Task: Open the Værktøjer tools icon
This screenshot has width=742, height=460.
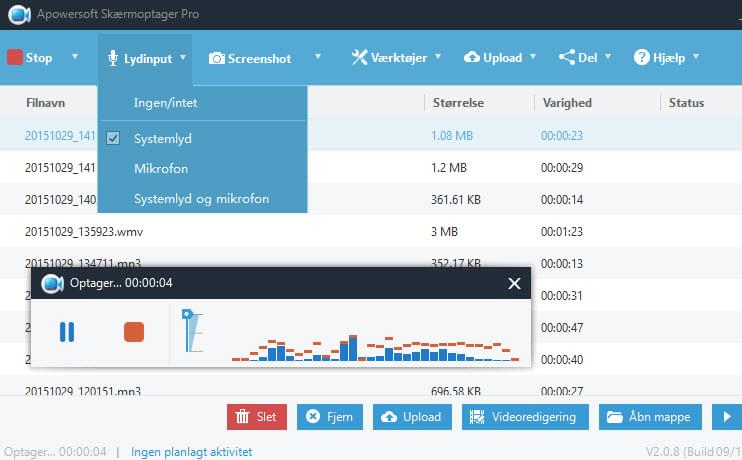Action: click(x=360, y=58)
